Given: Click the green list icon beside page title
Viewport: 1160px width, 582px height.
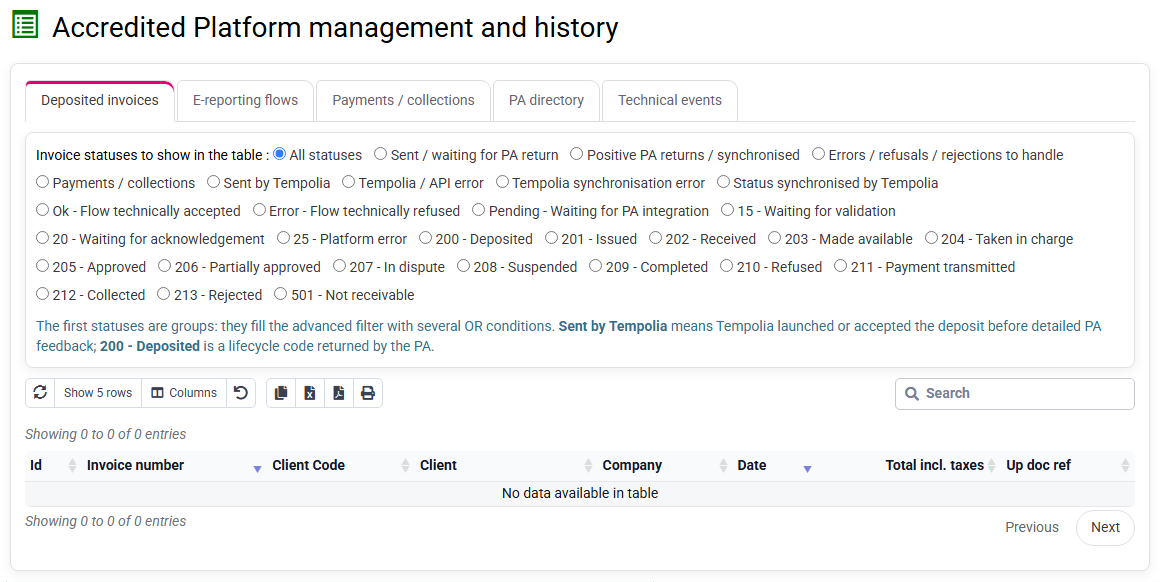Looking at the screenshot, I should [25, 24].
